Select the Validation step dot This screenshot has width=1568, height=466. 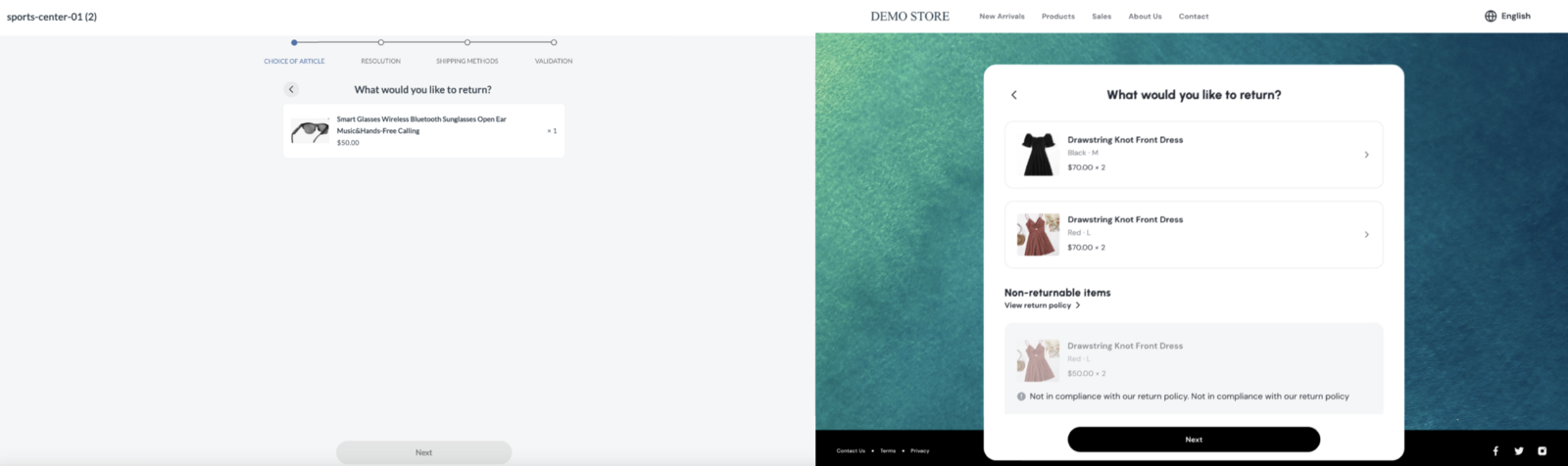[554, 42]
